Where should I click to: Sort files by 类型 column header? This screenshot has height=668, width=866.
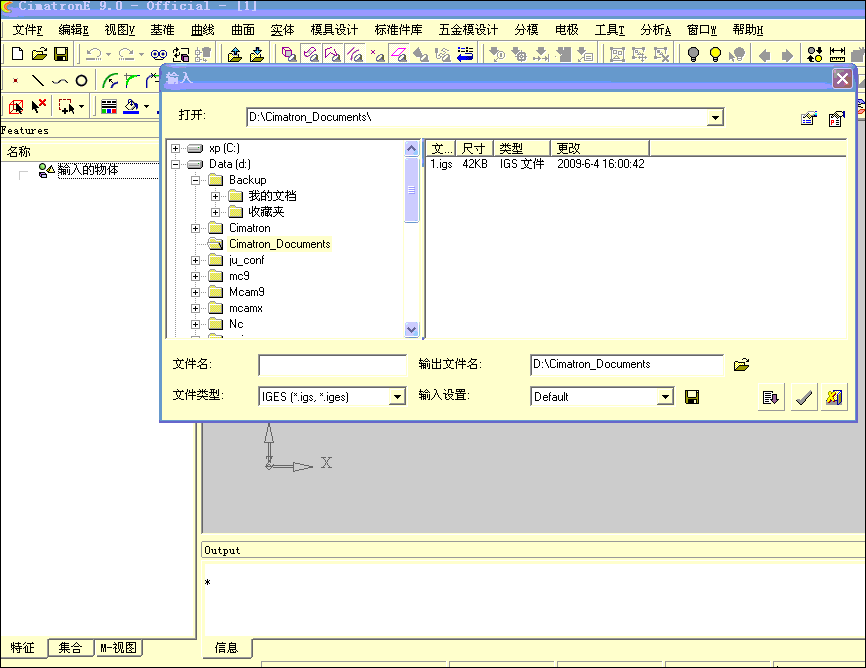(x=521, y=148)
